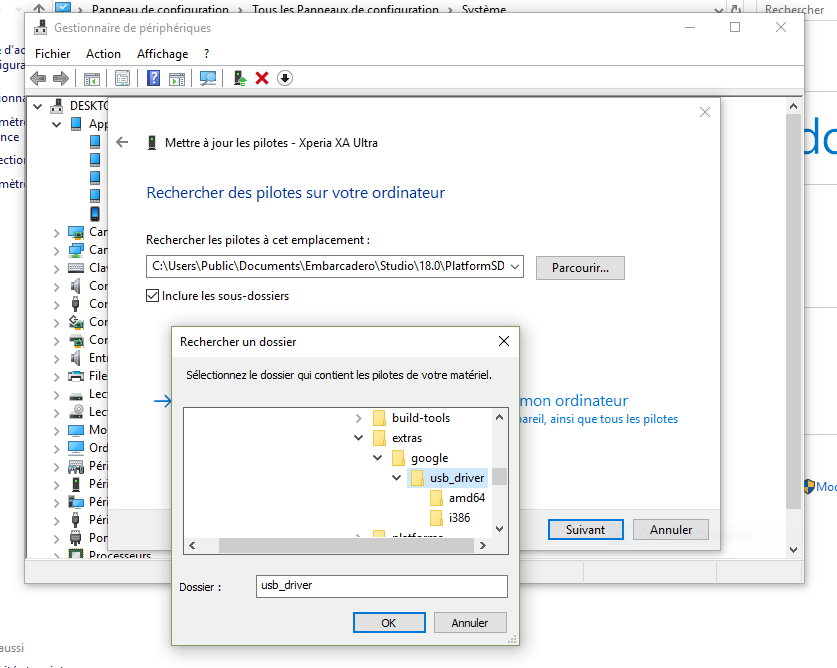Open the Affichage menu
Viewport: 837px width, 668px height.
pos(162,54)
